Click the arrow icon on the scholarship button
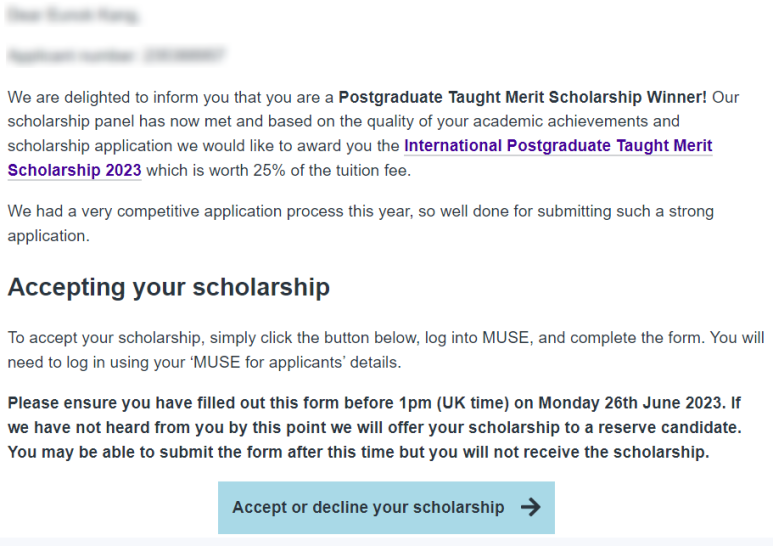This screenshot has height=546, width=773. click(x=530, y=508)
